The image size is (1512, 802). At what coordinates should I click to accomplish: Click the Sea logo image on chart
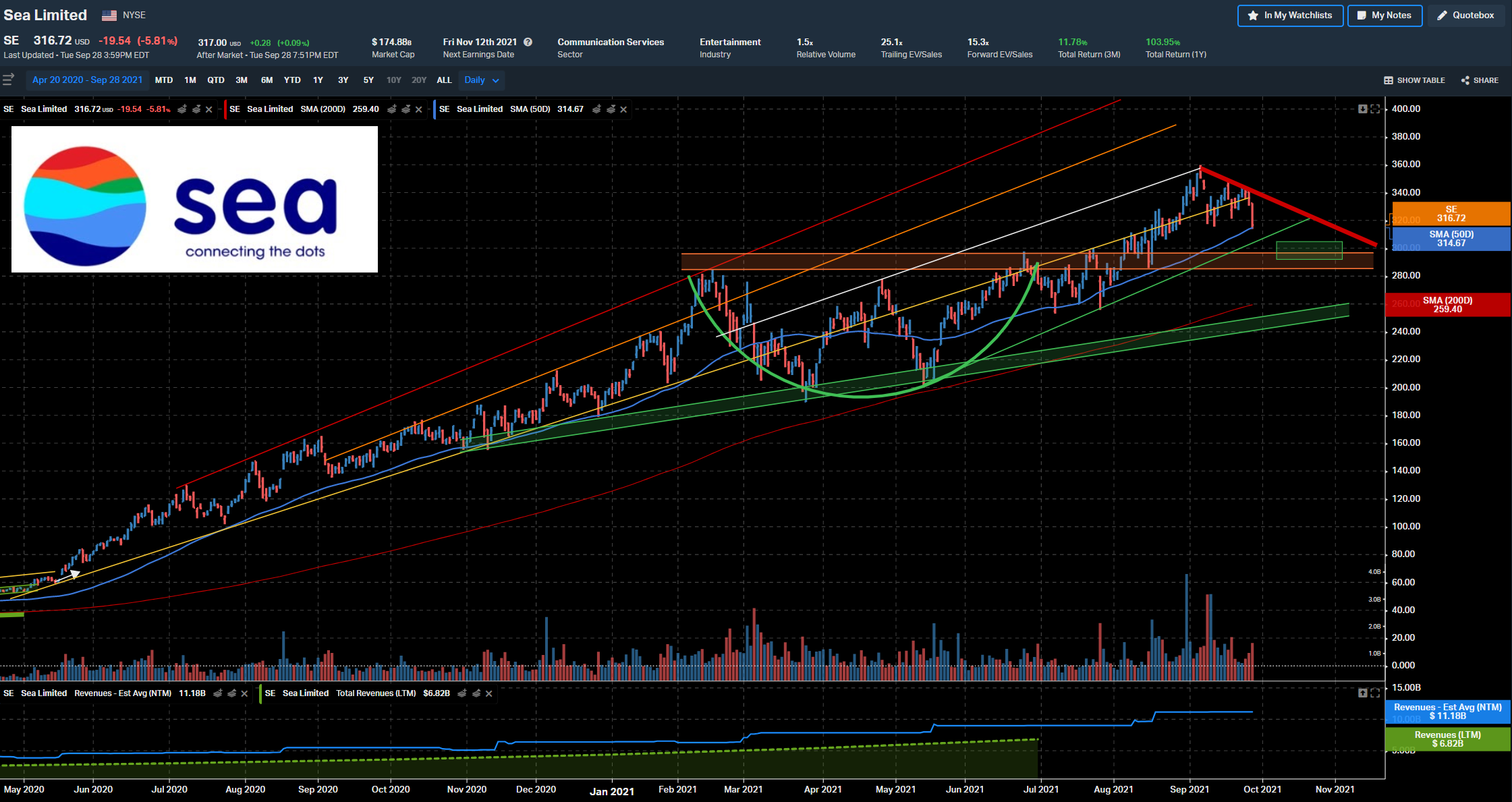tap(194, 200)
